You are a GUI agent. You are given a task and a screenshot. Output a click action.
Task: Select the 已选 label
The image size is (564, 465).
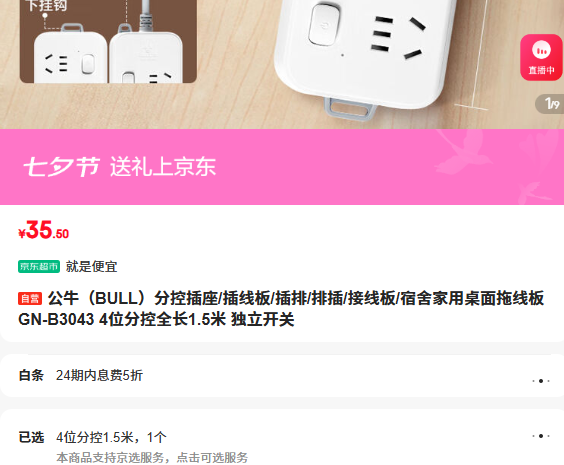point(31,437)
